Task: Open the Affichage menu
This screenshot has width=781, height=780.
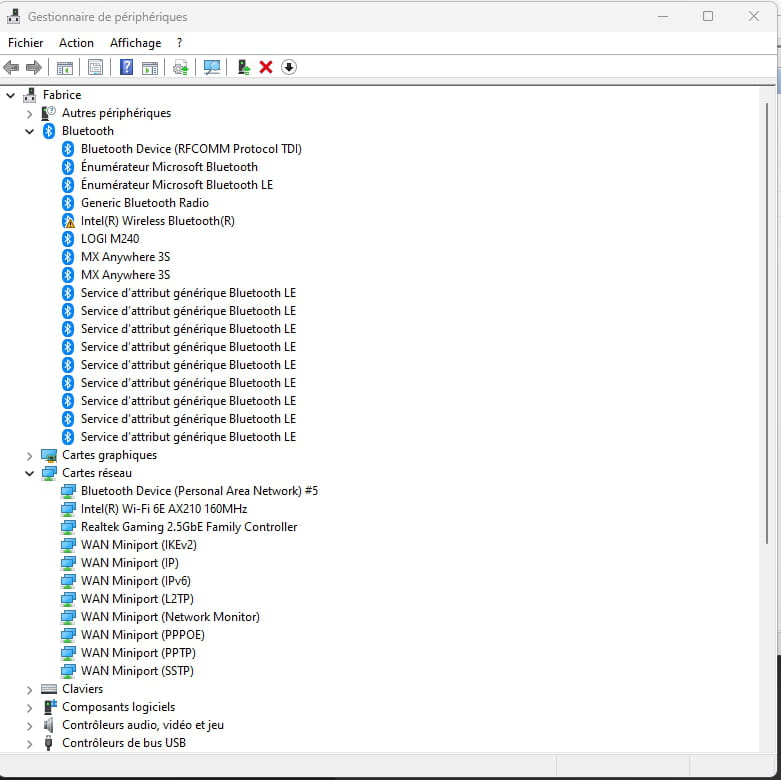Action: 135,43
